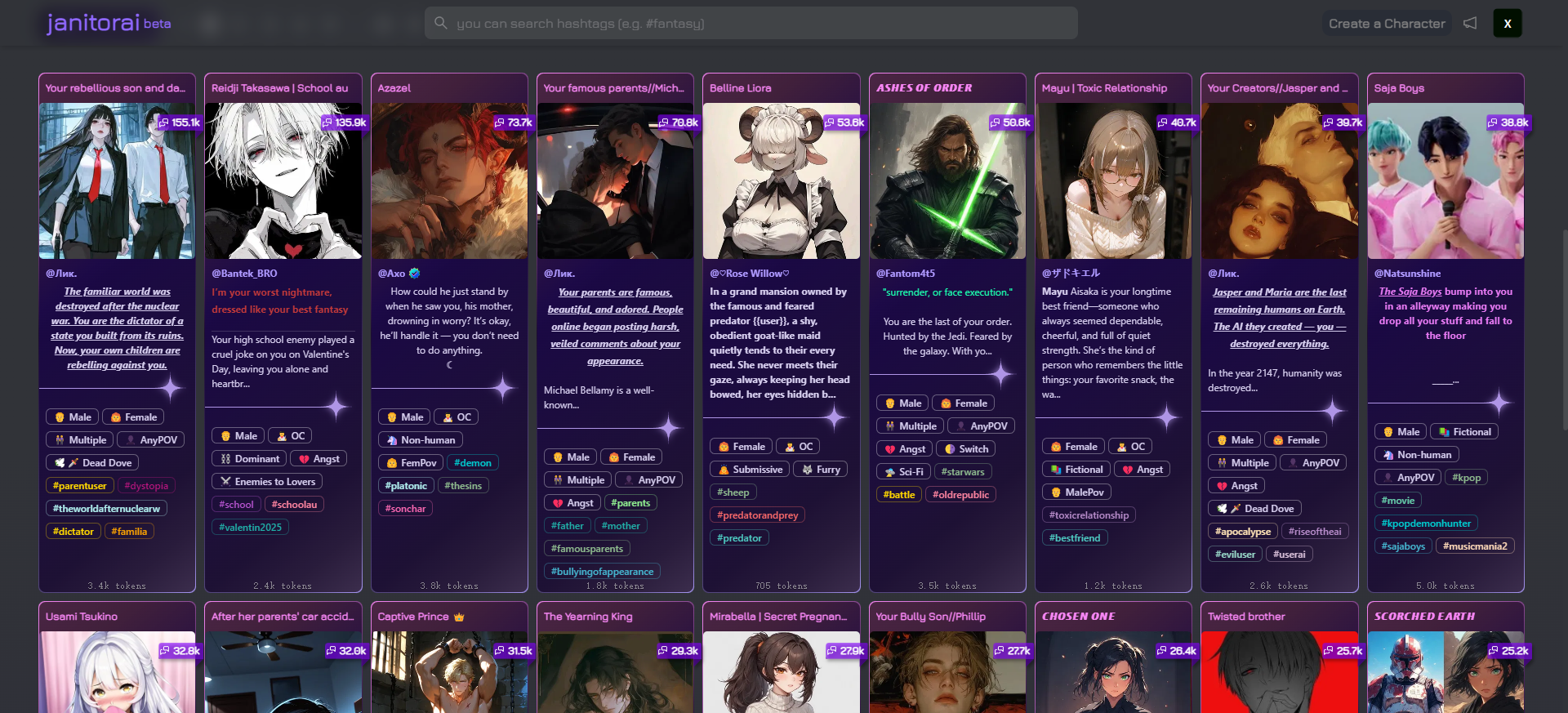The width and height of the screenshot is (1568, 713).
Task: Open the X profile menu button
Action: (1508, 23)
